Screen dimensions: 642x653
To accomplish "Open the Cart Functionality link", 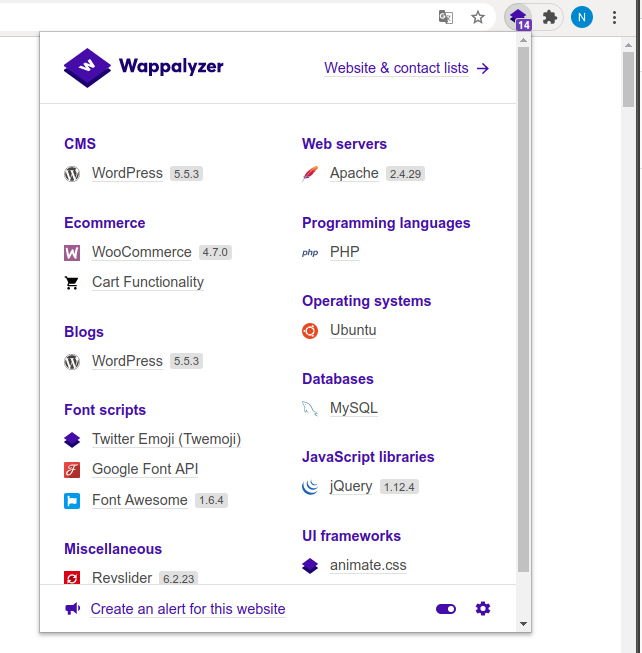I will (148, 282).
